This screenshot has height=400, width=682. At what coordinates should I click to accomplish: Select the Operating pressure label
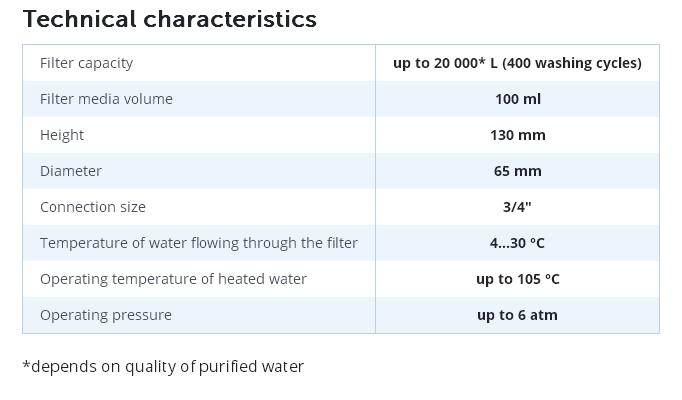click(x=106, y=315)
